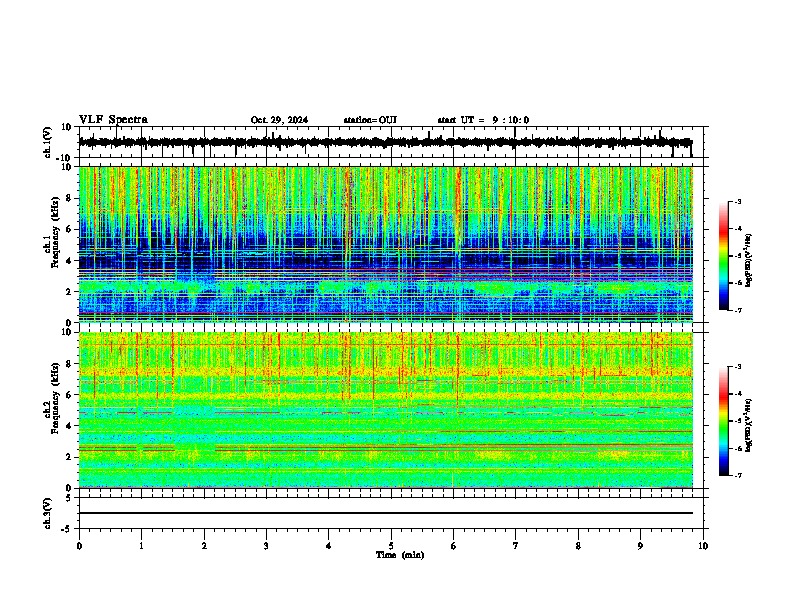
Task: Click the "2" kHz tick of ch.1 spectrogram
Action: click(69, 292)
